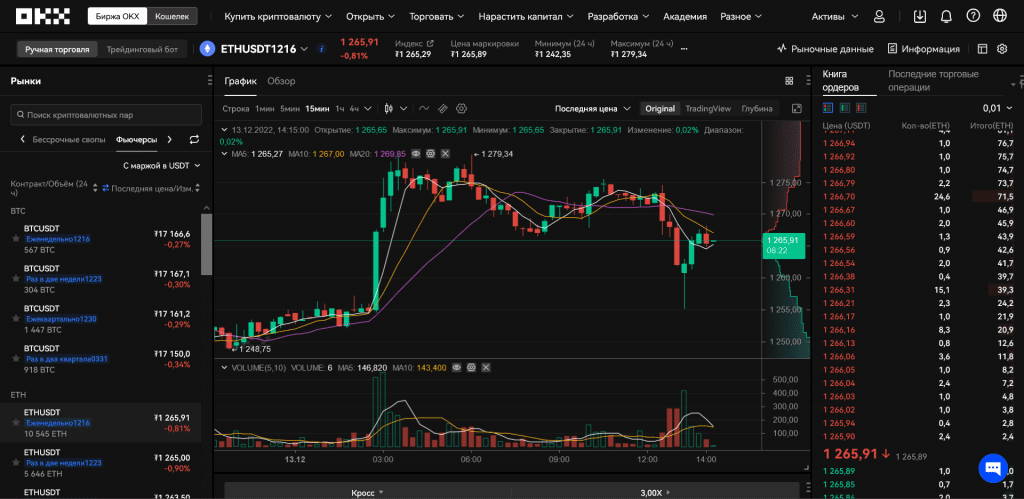Open chat support bubble
The width and height of the screenshot is (1024, 499).
[993, 468]
